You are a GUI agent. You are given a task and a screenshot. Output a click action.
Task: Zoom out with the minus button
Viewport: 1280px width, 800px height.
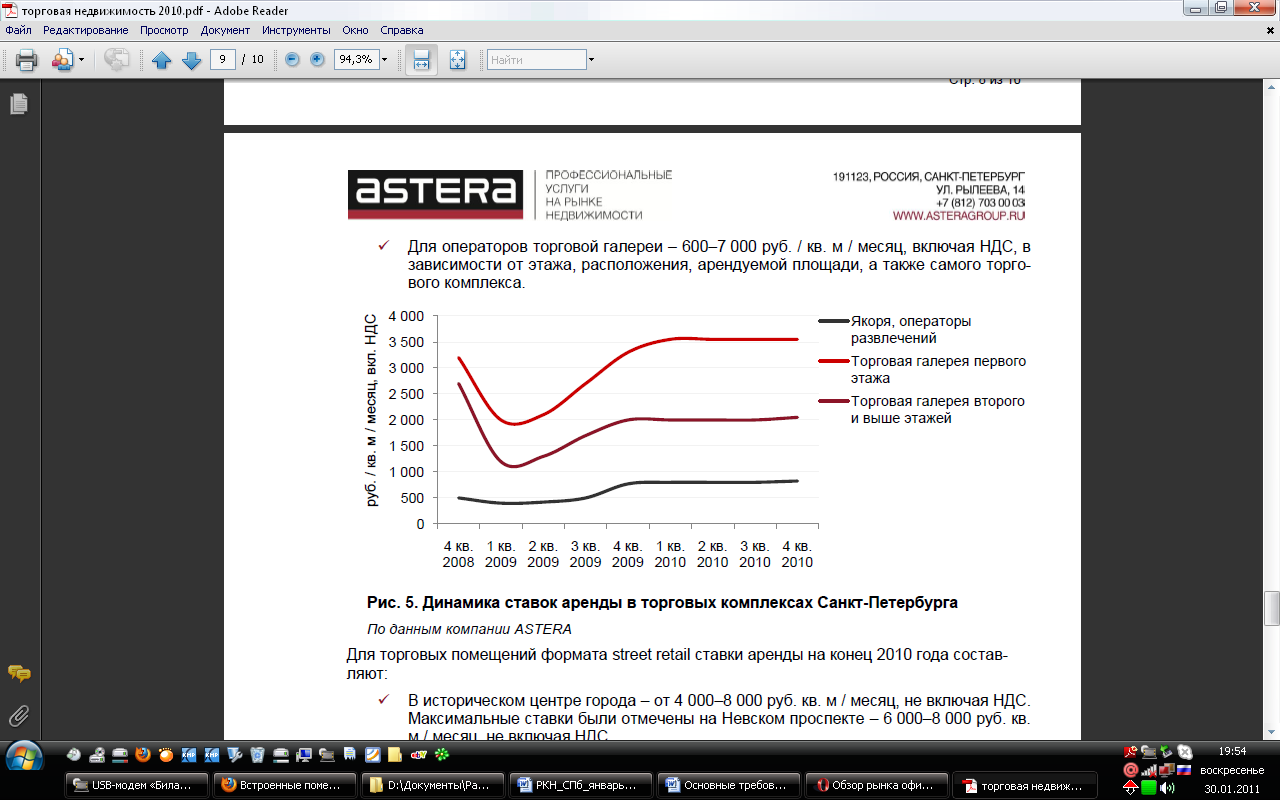click(x=292, y=59)
